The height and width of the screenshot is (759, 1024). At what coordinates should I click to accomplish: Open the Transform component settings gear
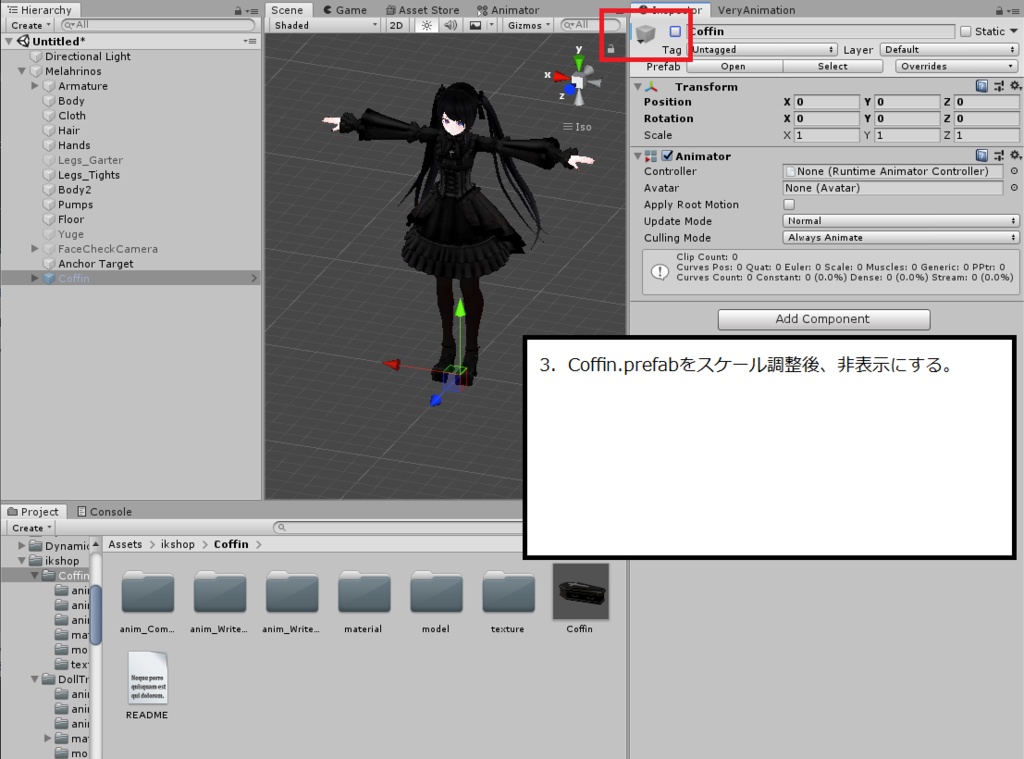click(1016, 86)
